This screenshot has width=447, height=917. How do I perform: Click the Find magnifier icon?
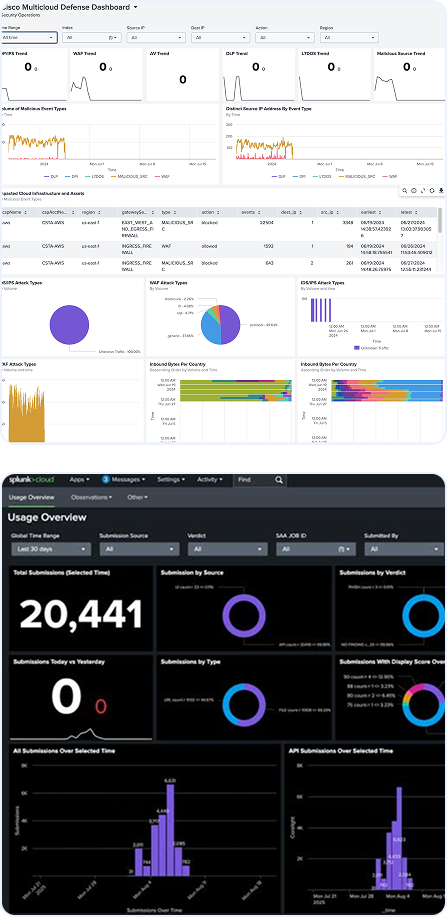coord(279,480)
